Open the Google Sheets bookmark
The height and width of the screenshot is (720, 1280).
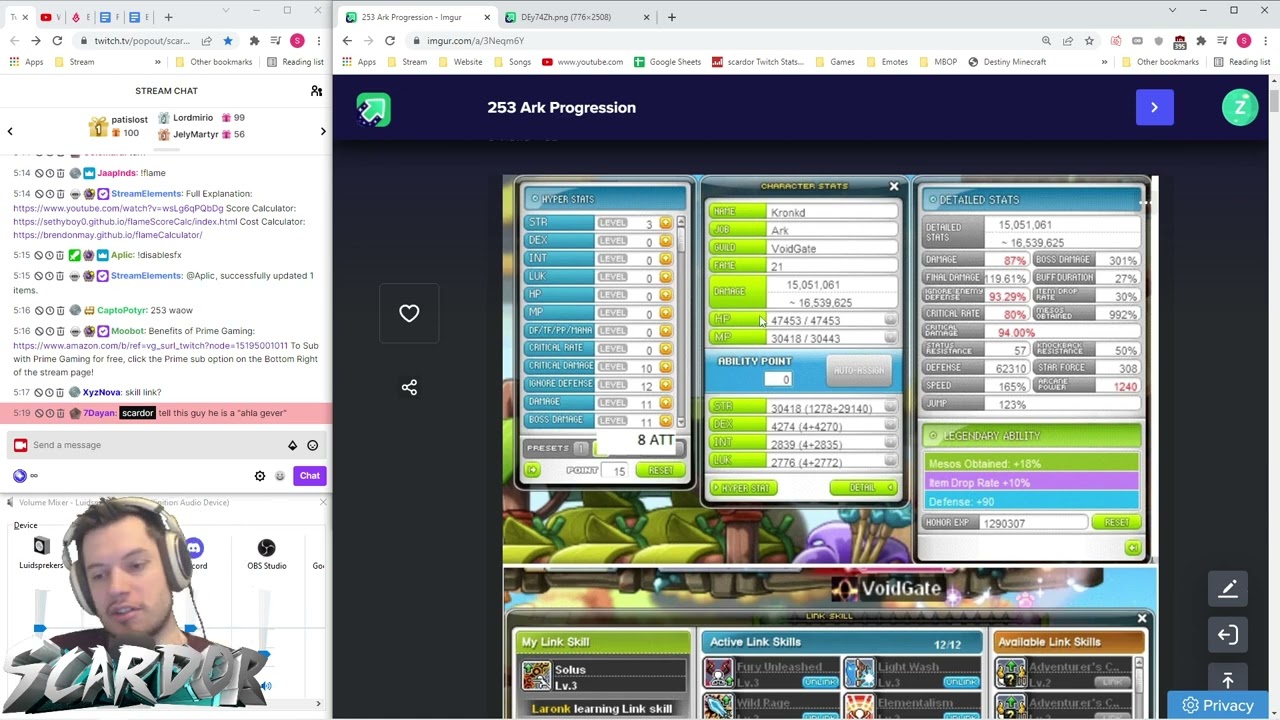point(667,62)
